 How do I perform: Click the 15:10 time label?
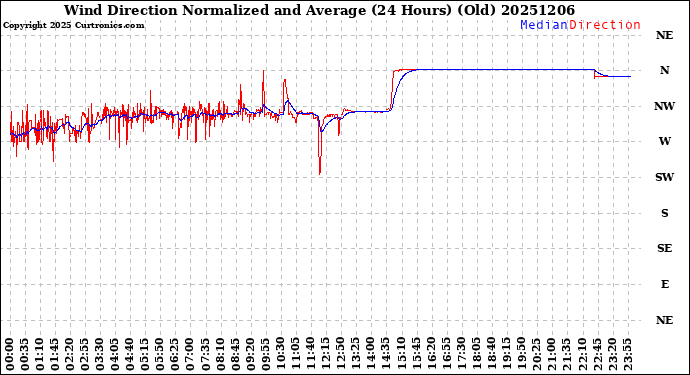click(x=401, y=354)
